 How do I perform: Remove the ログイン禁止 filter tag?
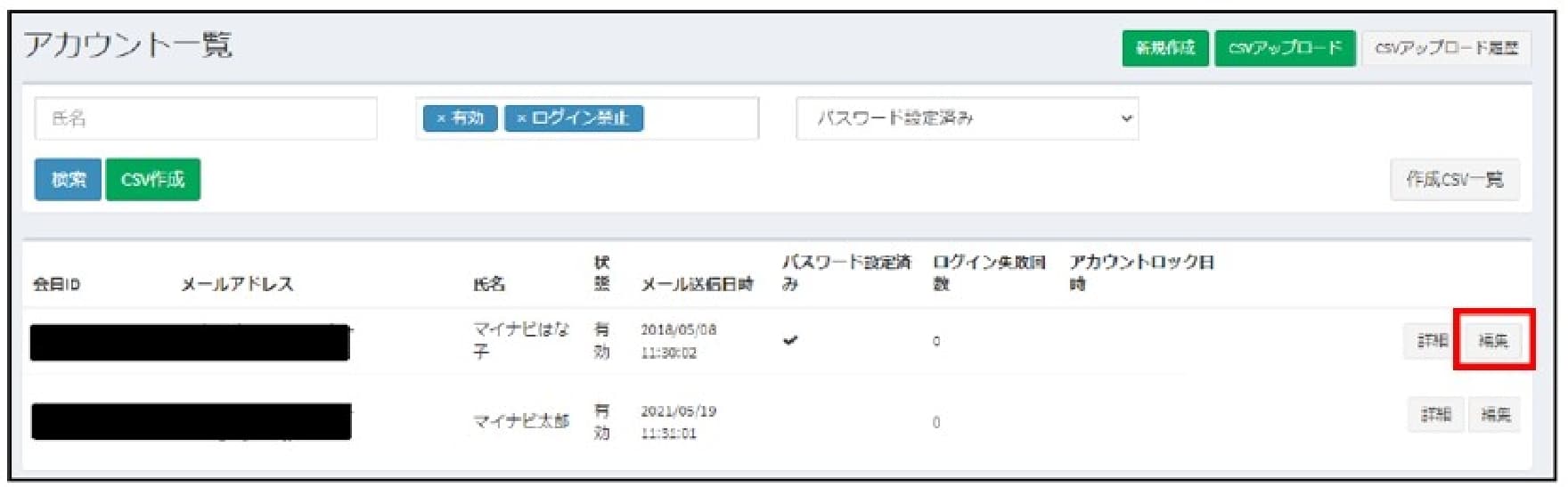point(521,118)
